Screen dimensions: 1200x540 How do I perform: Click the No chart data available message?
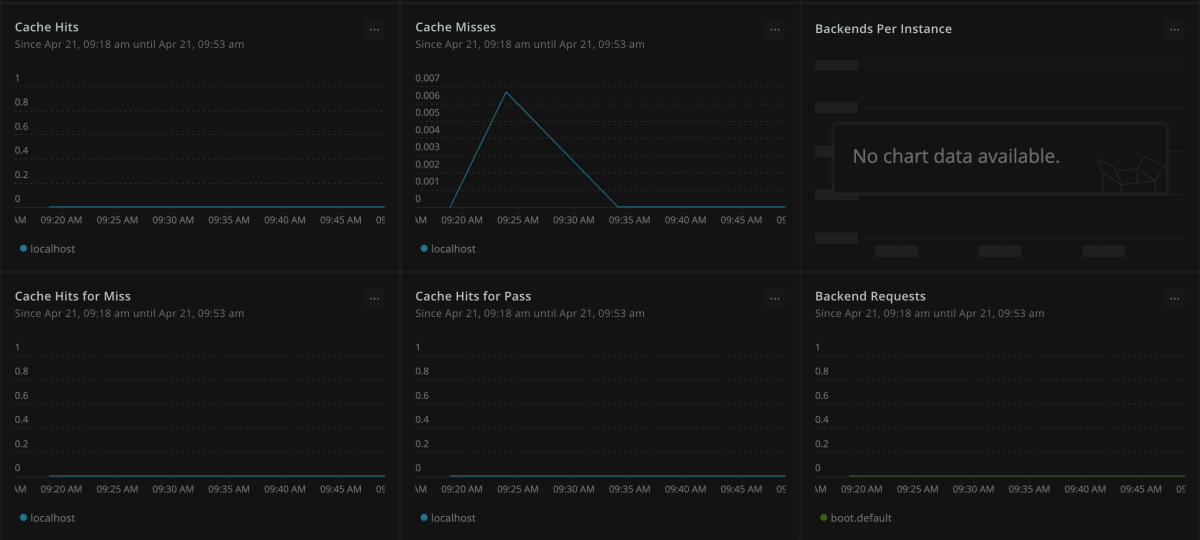(x=955, y=157)
